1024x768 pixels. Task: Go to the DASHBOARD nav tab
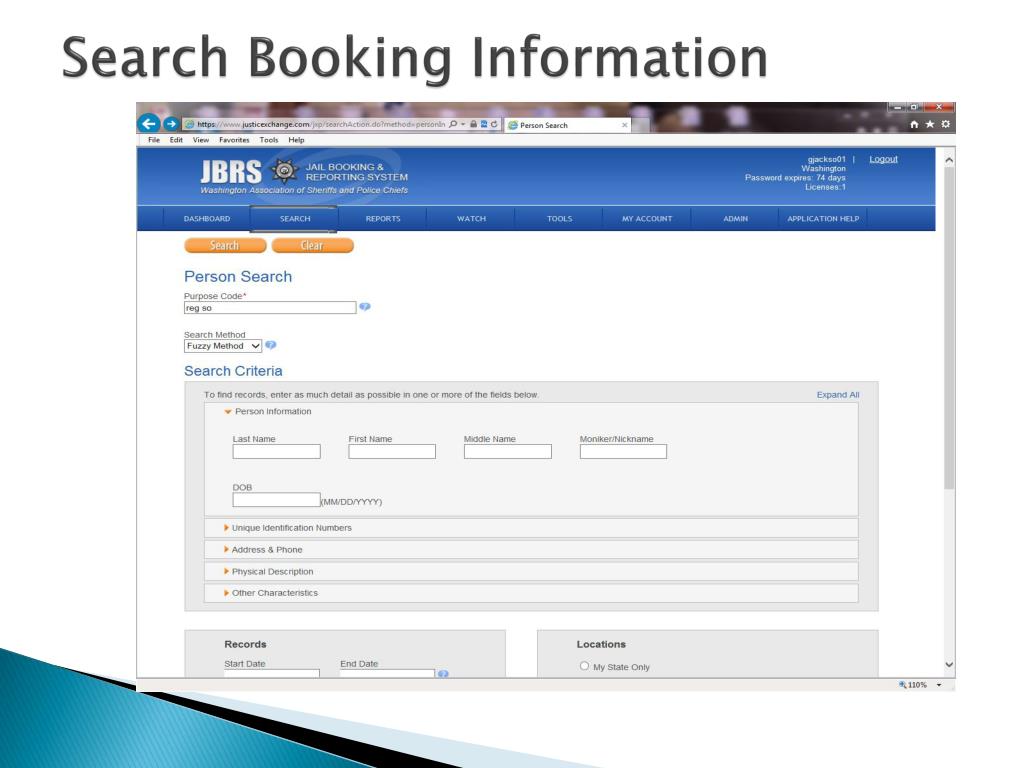(x=206, y=219)
